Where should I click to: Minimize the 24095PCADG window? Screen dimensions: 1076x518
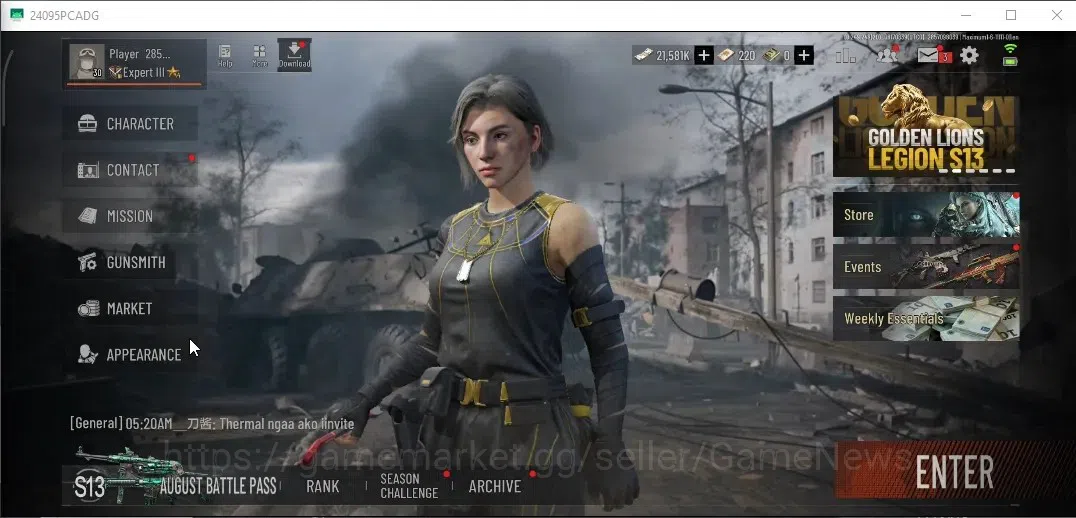click(x=966, y=15)
